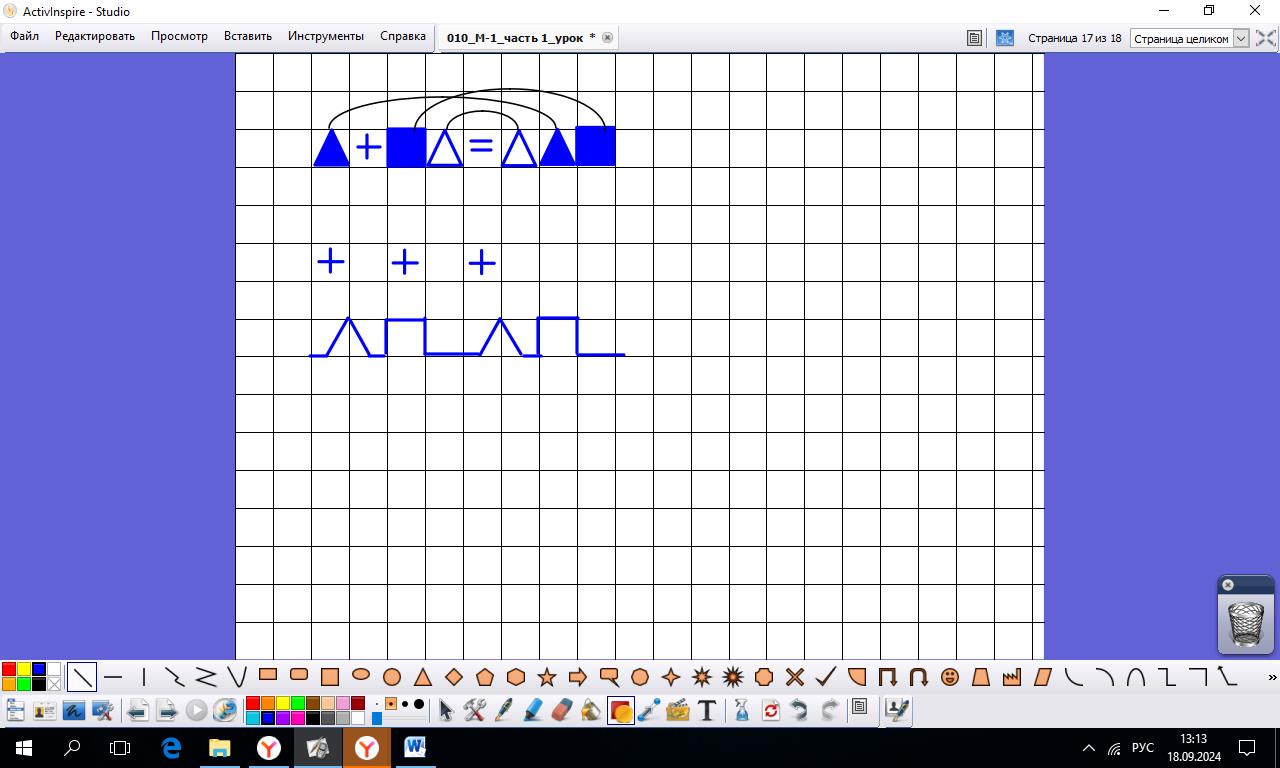Select the trapezoid shape
Screen dimensions: 1280x768
coord(981,677)
